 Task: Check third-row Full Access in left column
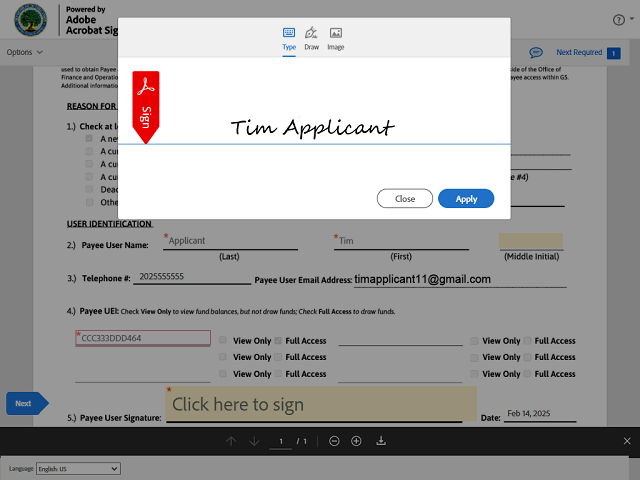278,373
